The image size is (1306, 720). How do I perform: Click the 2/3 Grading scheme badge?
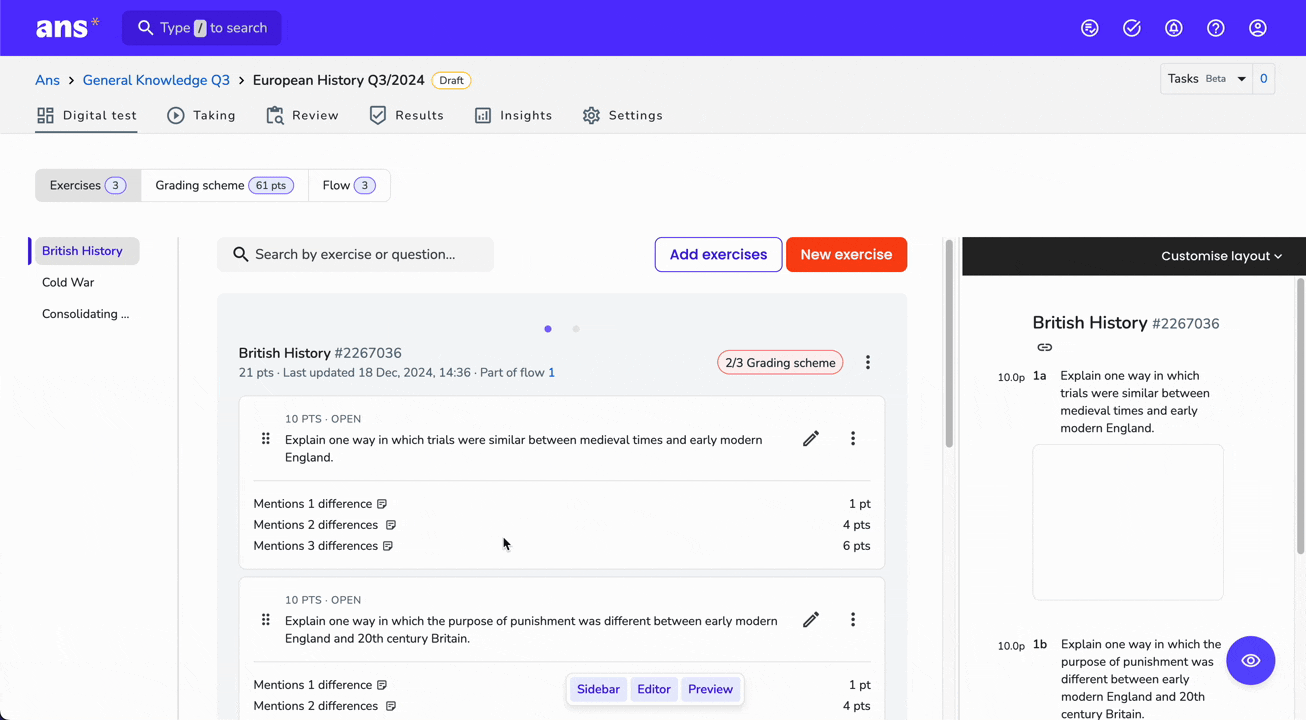[x=780, y=363]
